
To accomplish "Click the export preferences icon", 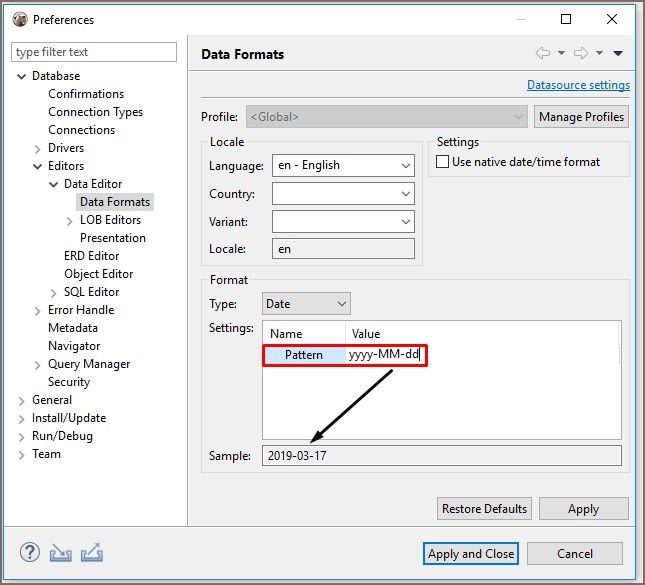I will point(92,553).
